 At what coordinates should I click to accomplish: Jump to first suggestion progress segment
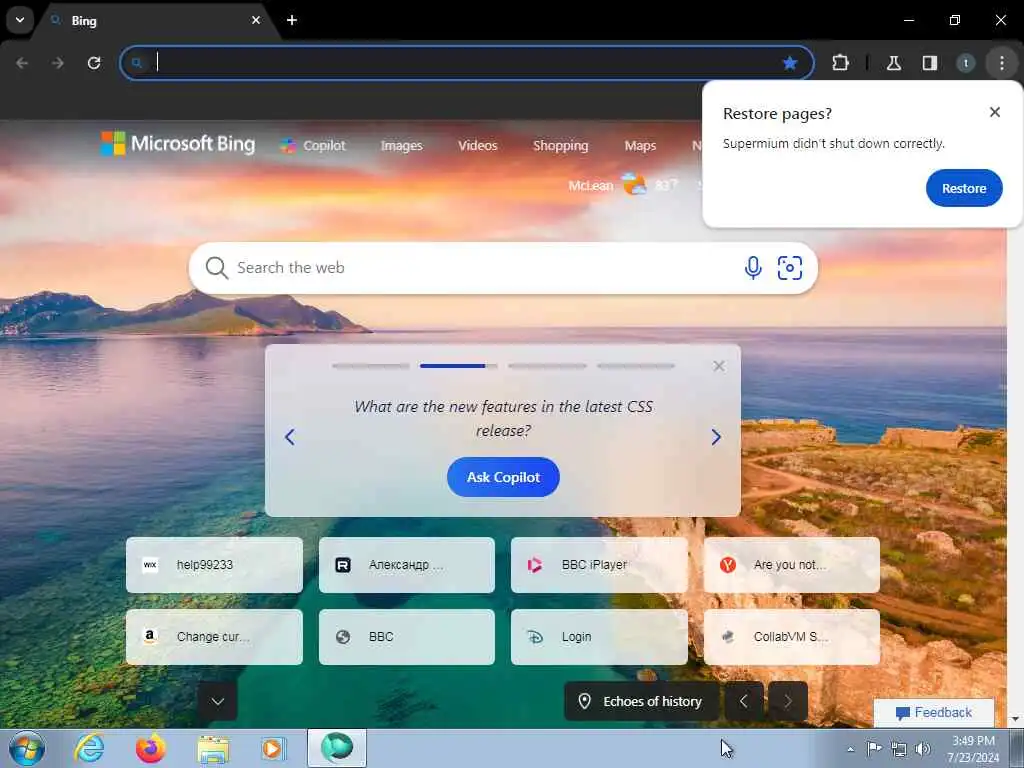370,366
